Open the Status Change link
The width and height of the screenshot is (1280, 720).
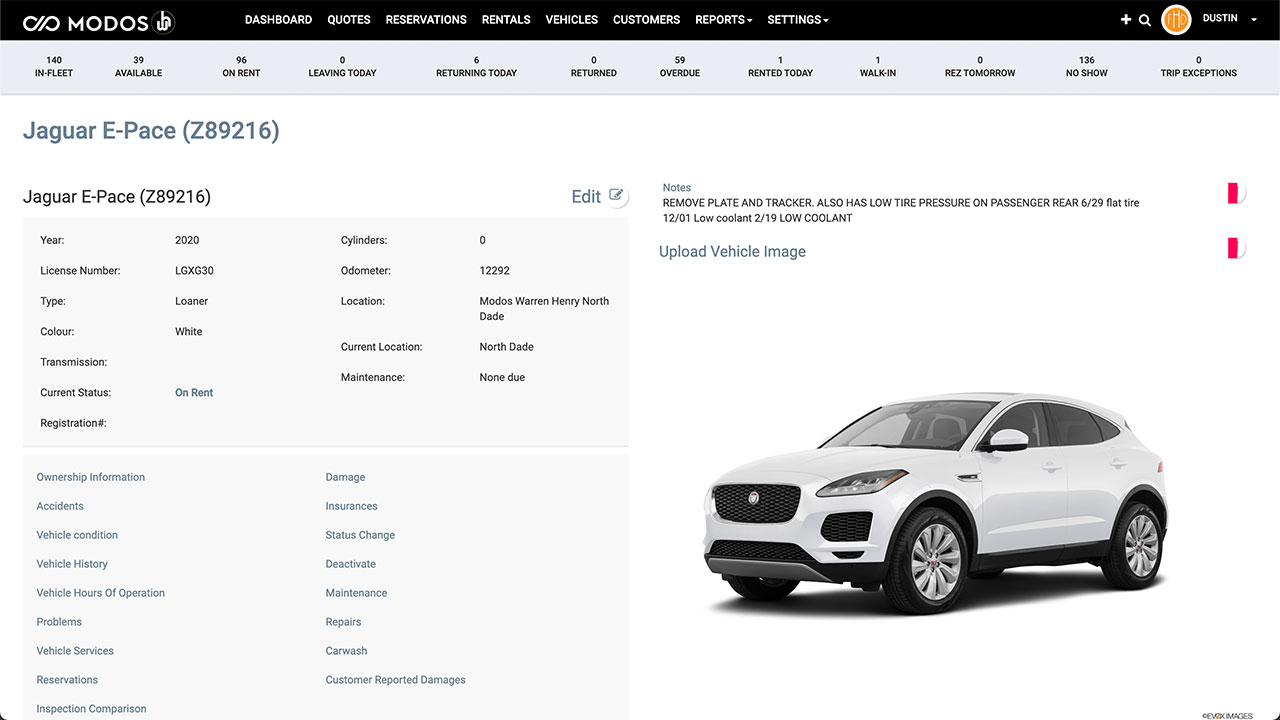point(360,535)
